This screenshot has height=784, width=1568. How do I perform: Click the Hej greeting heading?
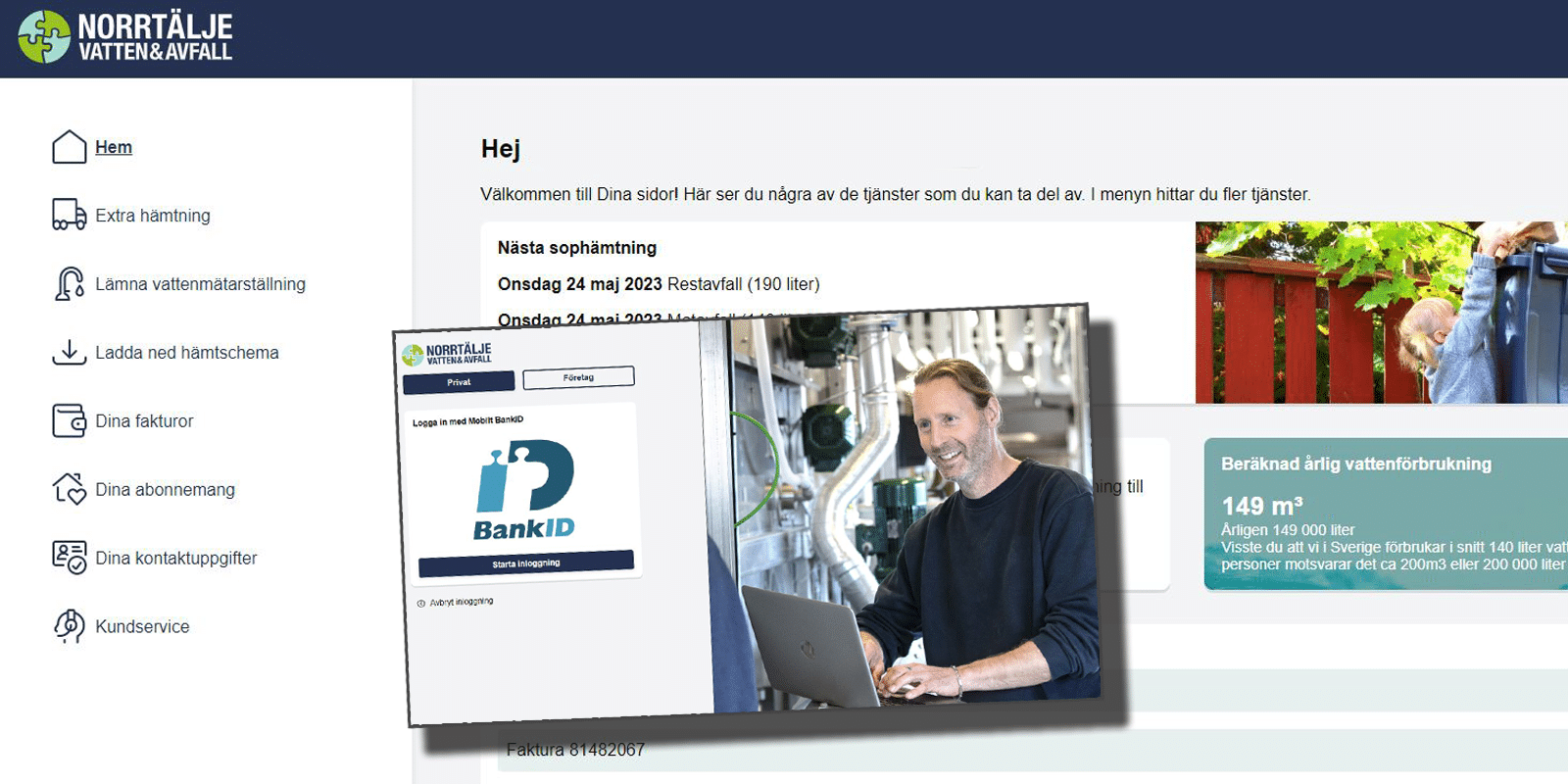coord(501,149)
